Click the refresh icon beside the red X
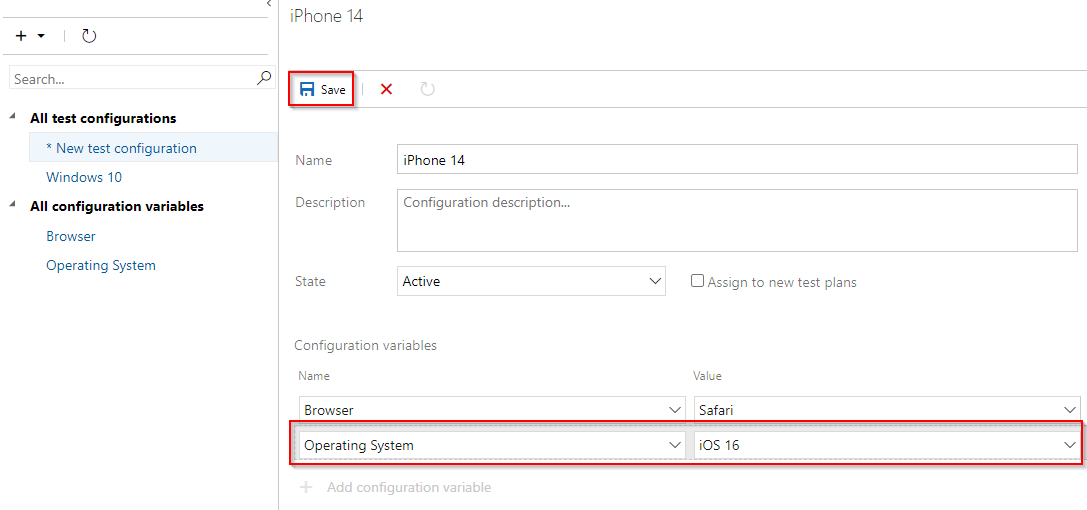 [x=428, y=89]
